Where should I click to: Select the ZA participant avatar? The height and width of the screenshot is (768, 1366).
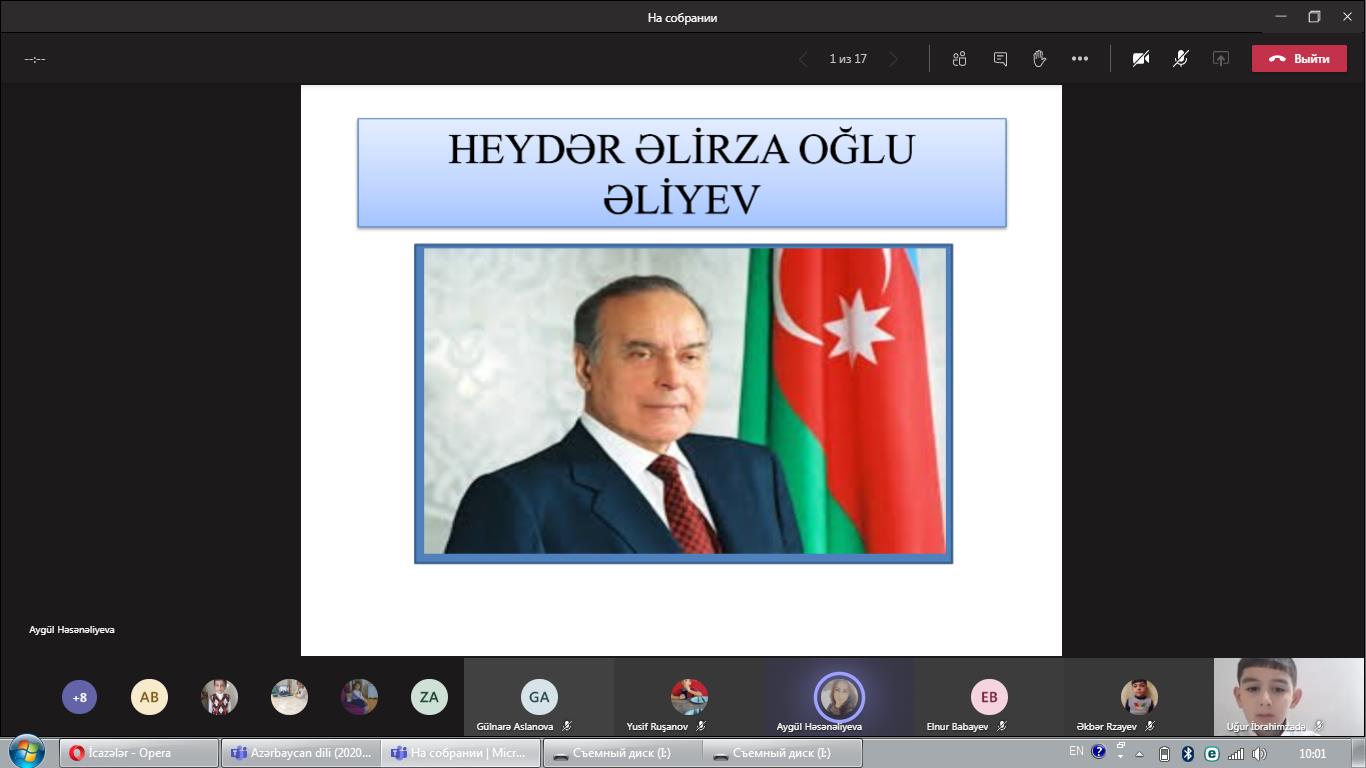(x=429, y=697)
